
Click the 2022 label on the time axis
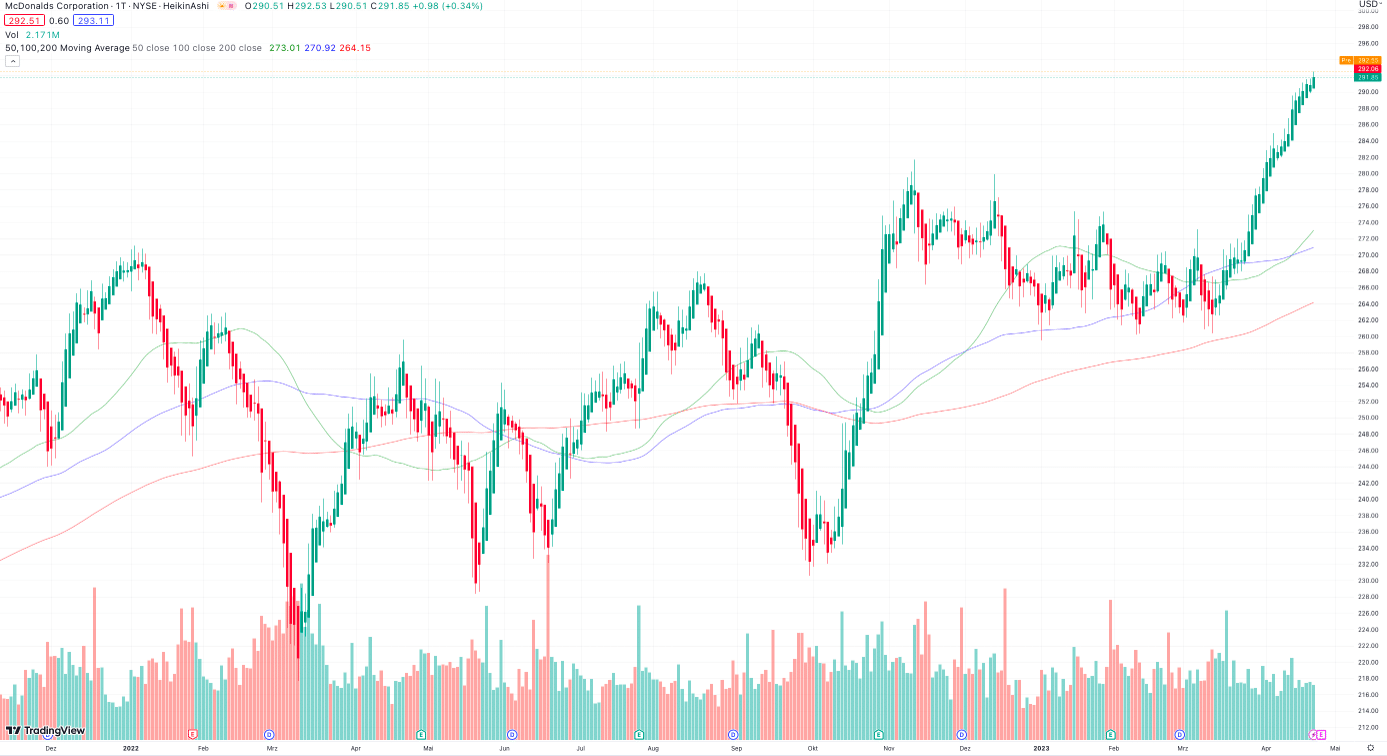pyautogui.click(x=130, y=747)
